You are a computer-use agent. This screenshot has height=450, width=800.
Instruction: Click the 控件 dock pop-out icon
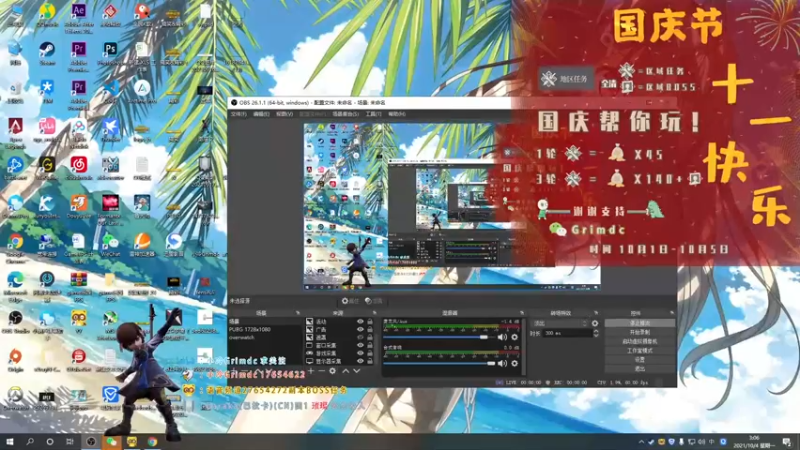(671, 313)
